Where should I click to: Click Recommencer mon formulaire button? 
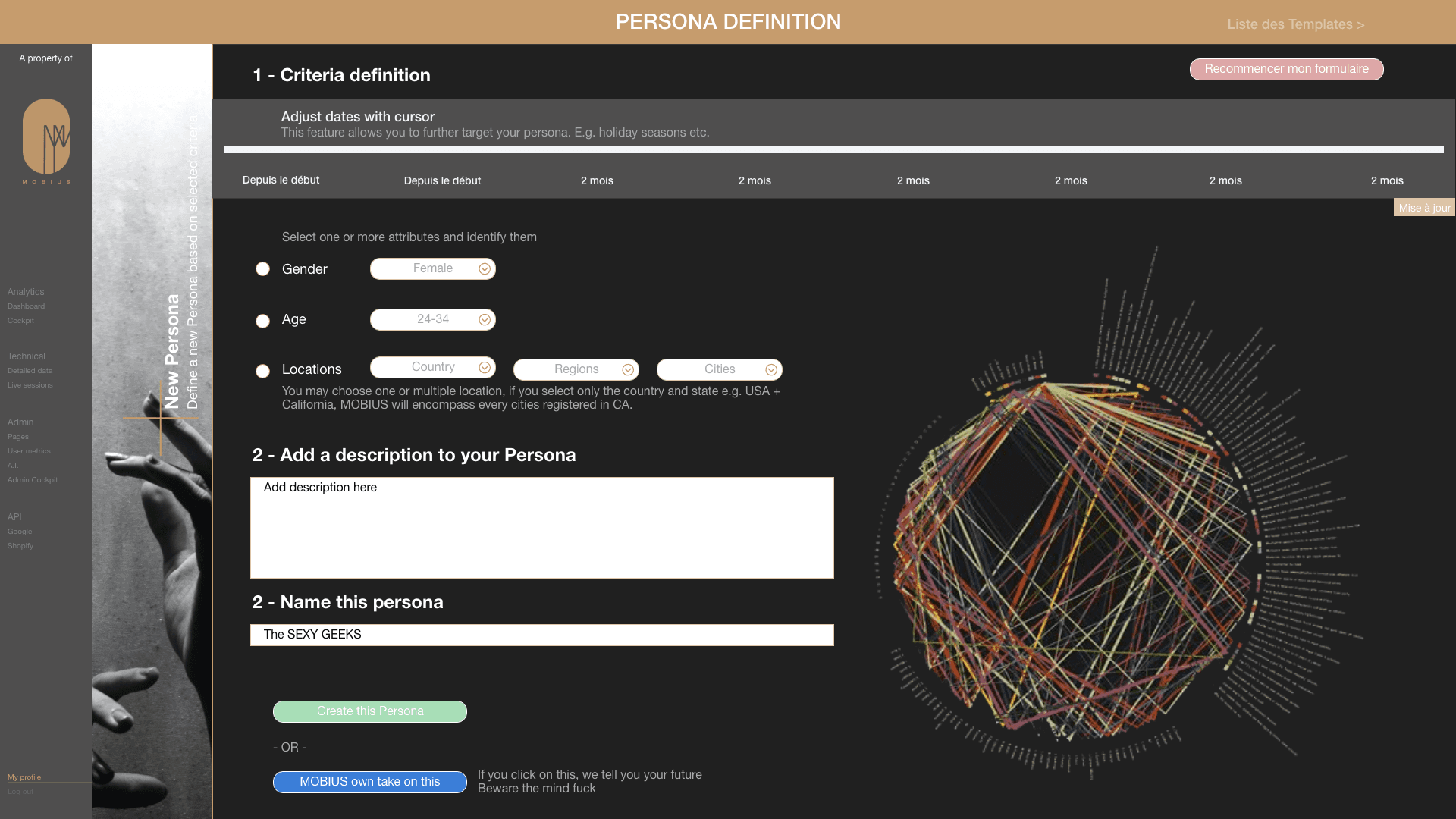[1286, 69]
